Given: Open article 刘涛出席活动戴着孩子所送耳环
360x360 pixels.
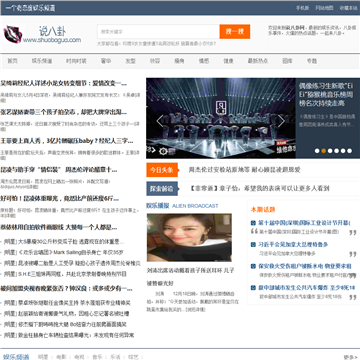Looking at the screenshot, I should coord(191,277).
